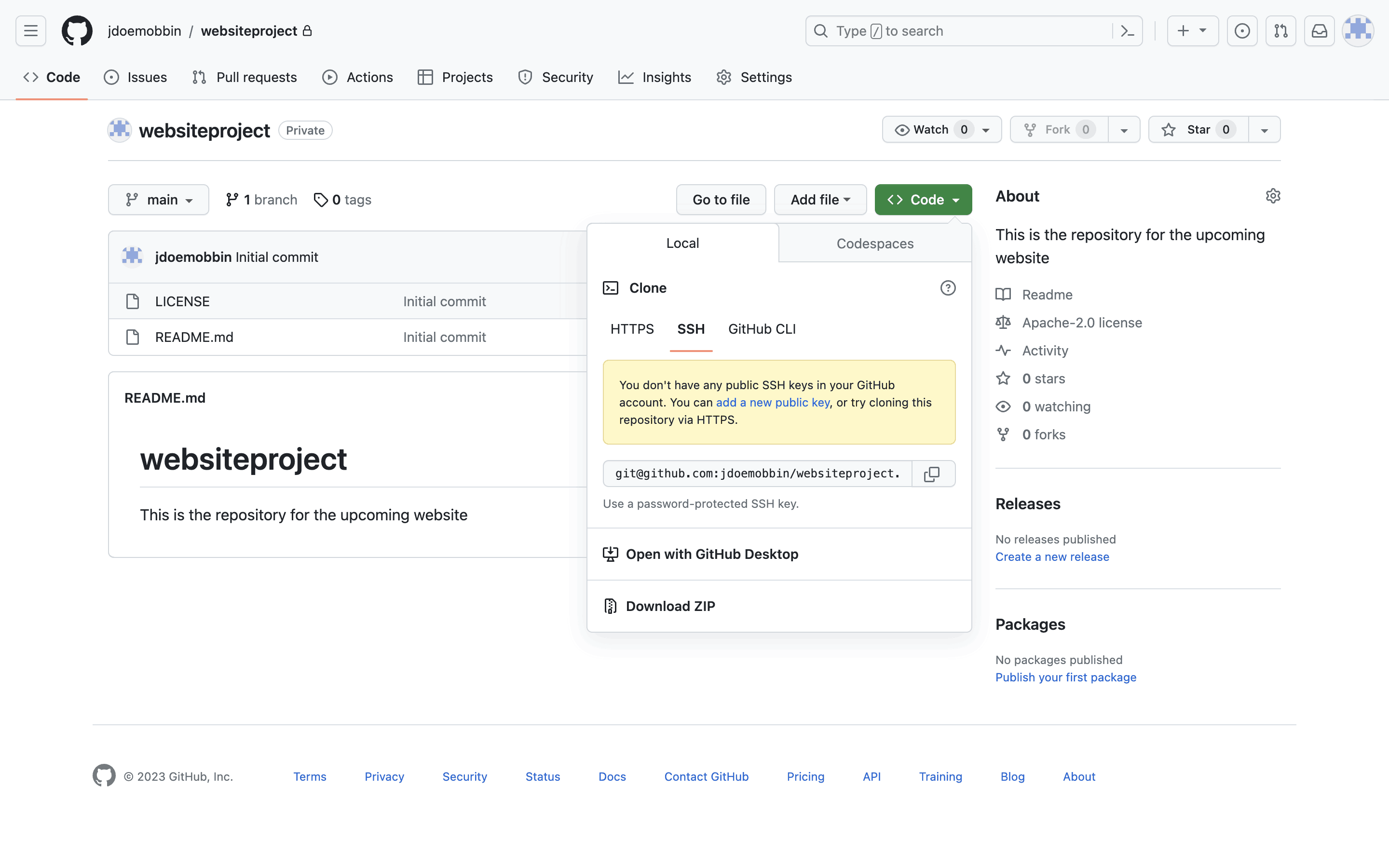Screen dimensions: 1389x868
Task: Click the tag icon beside 0 tags
Action: (321, 200)
